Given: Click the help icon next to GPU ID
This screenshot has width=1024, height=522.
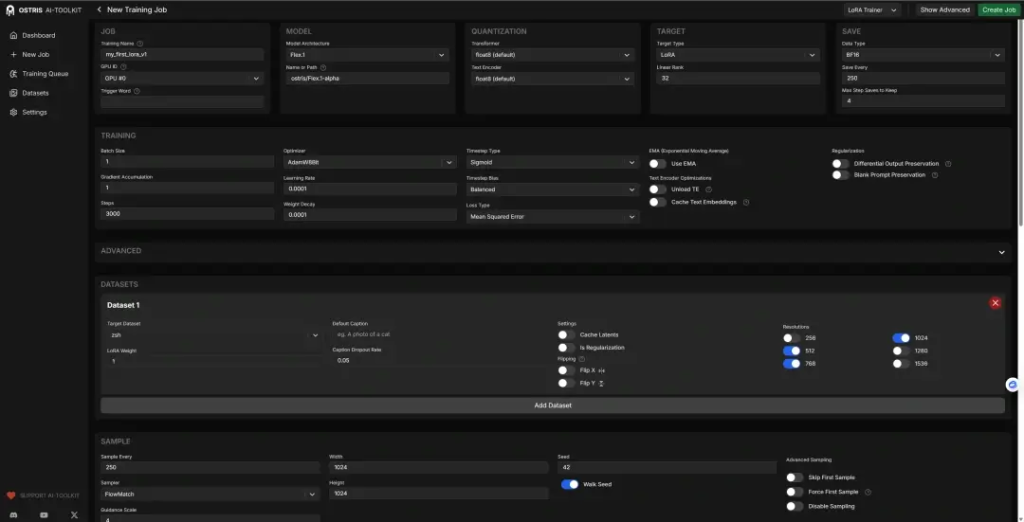Looking at the screenshot, I should pos(123,67).
